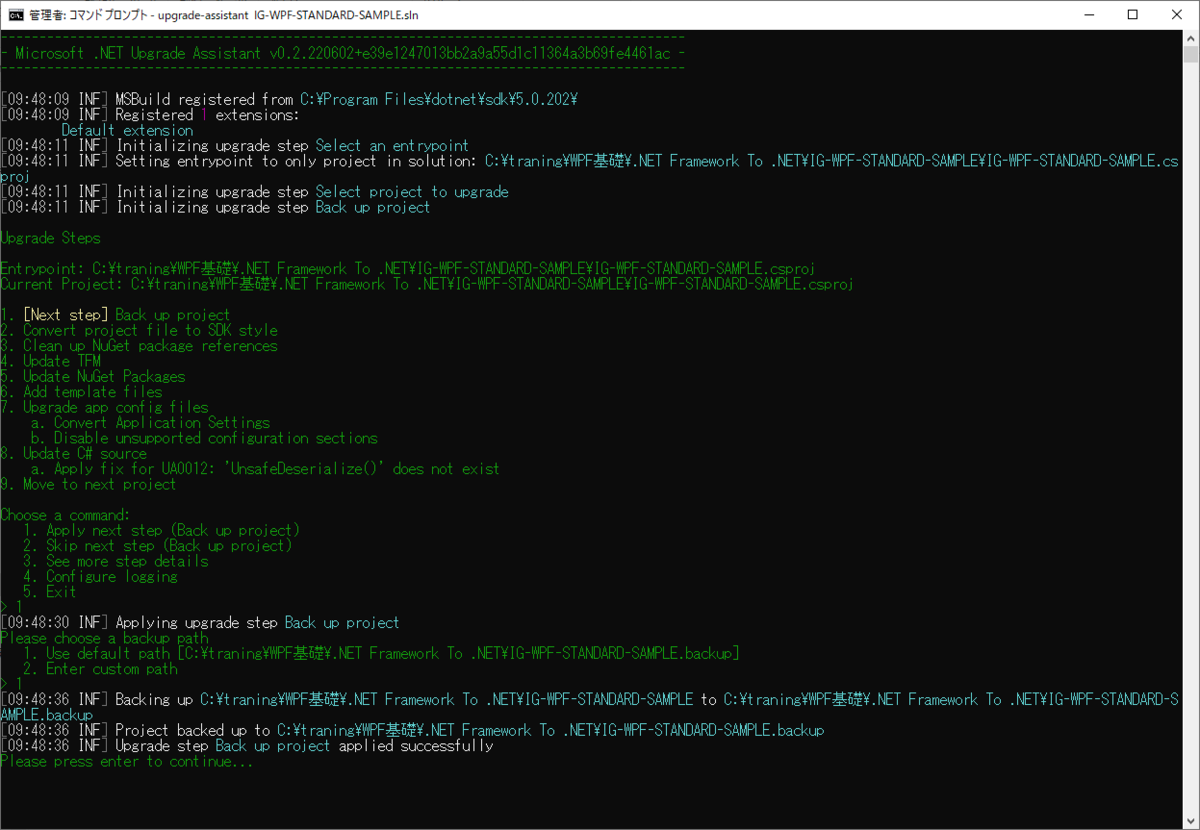Click the scrollbar down arrow
This screenshot has width=1200, height=830.
point(1189,819)
